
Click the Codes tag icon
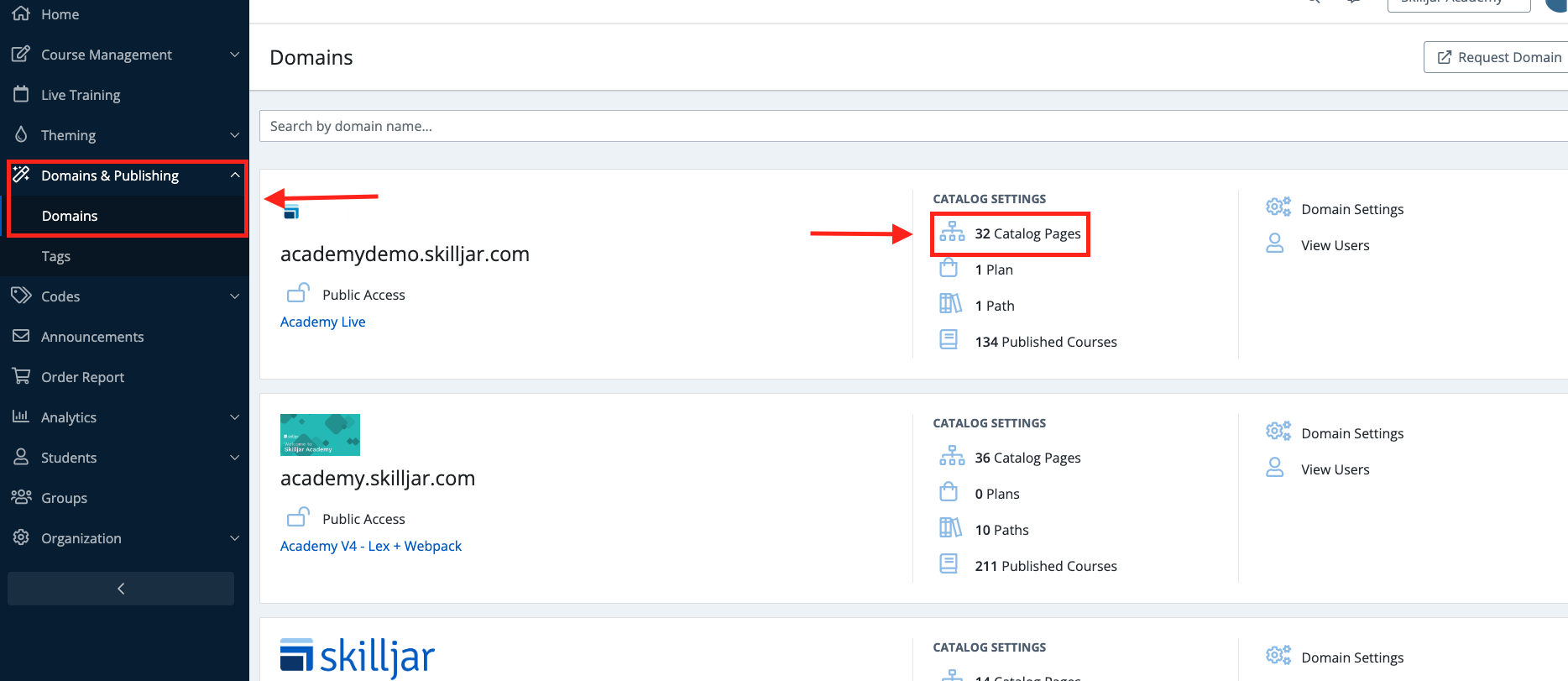[x=21, y=296]
